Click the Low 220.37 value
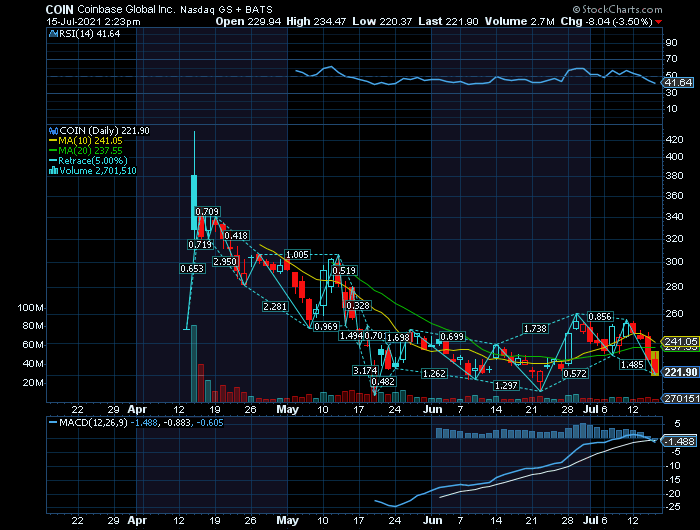Image resolution: width=700 pixels, height=530 pixels. pyautogui.click(x=382, y=21)
